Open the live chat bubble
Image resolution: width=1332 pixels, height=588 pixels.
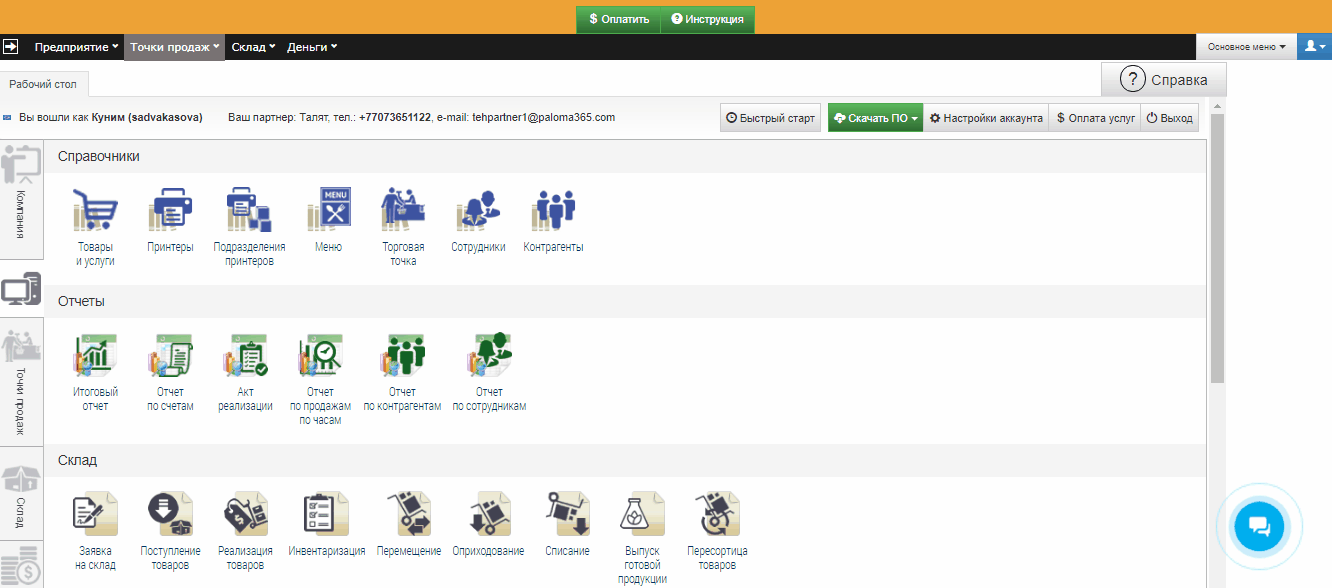click(x=1259, y=526)
